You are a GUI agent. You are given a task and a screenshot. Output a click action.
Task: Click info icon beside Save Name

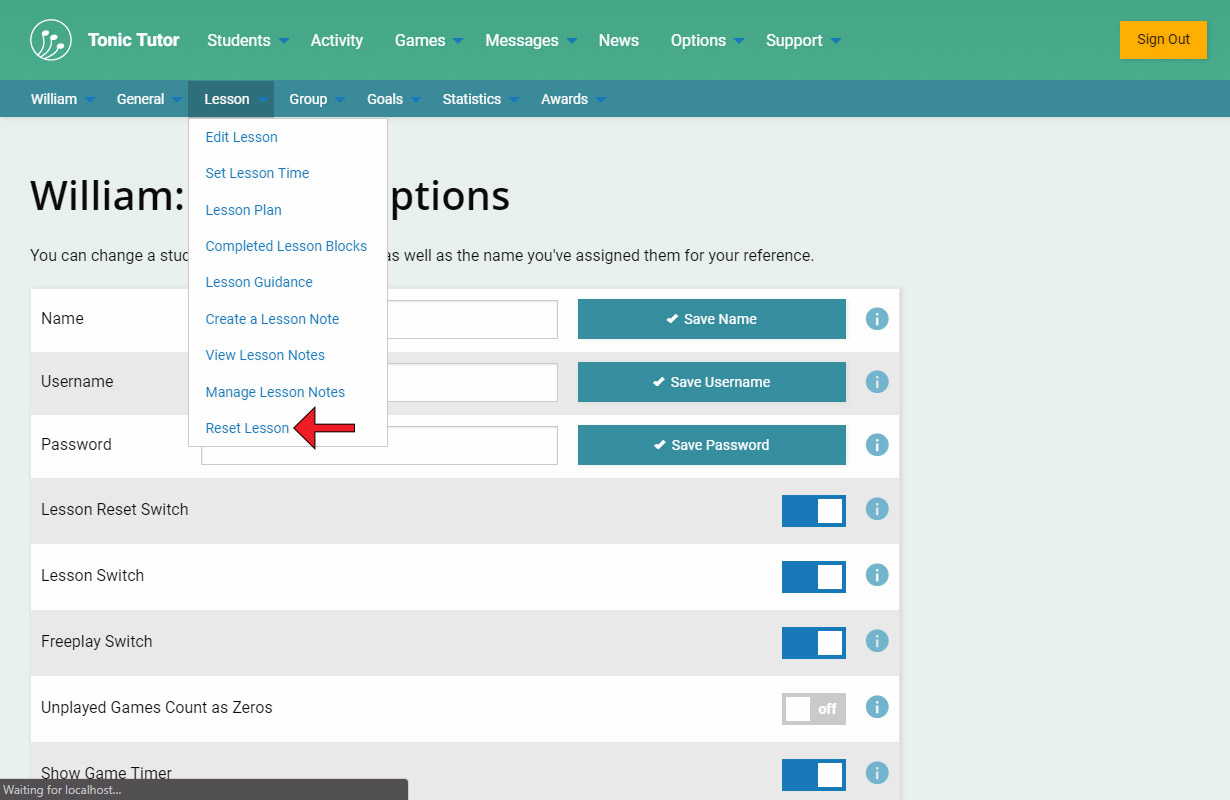tap(877, 319)
